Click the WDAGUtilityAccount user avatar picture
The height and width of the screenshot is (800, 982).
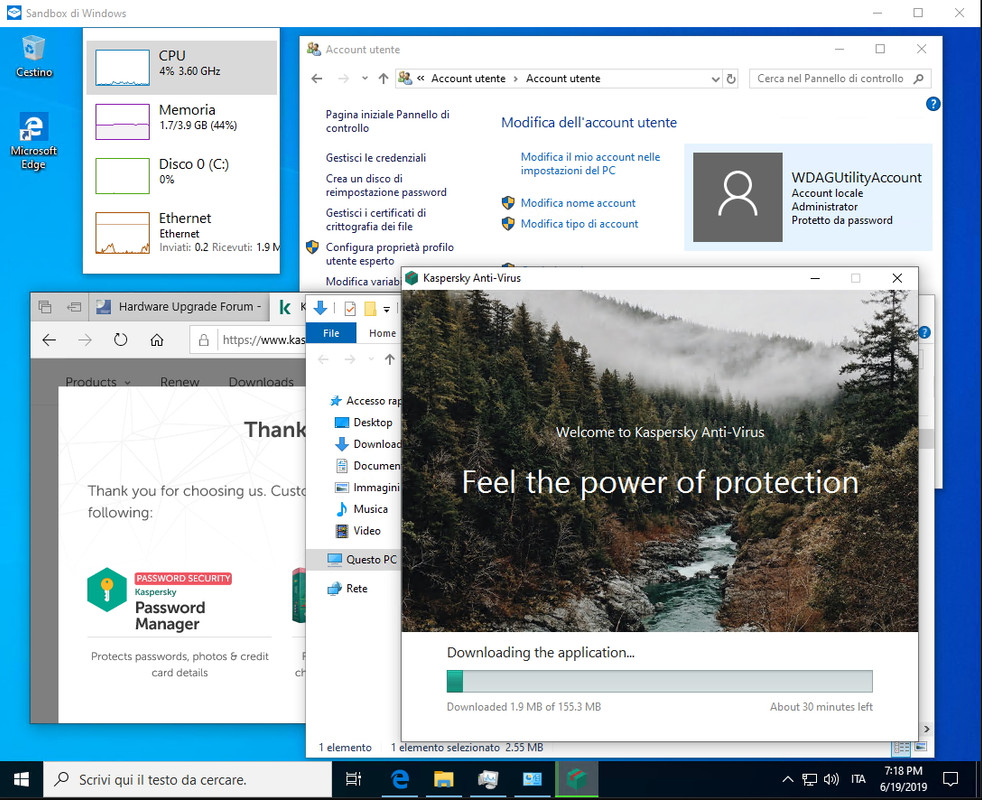pyautogui.click(x=738, y=197)
